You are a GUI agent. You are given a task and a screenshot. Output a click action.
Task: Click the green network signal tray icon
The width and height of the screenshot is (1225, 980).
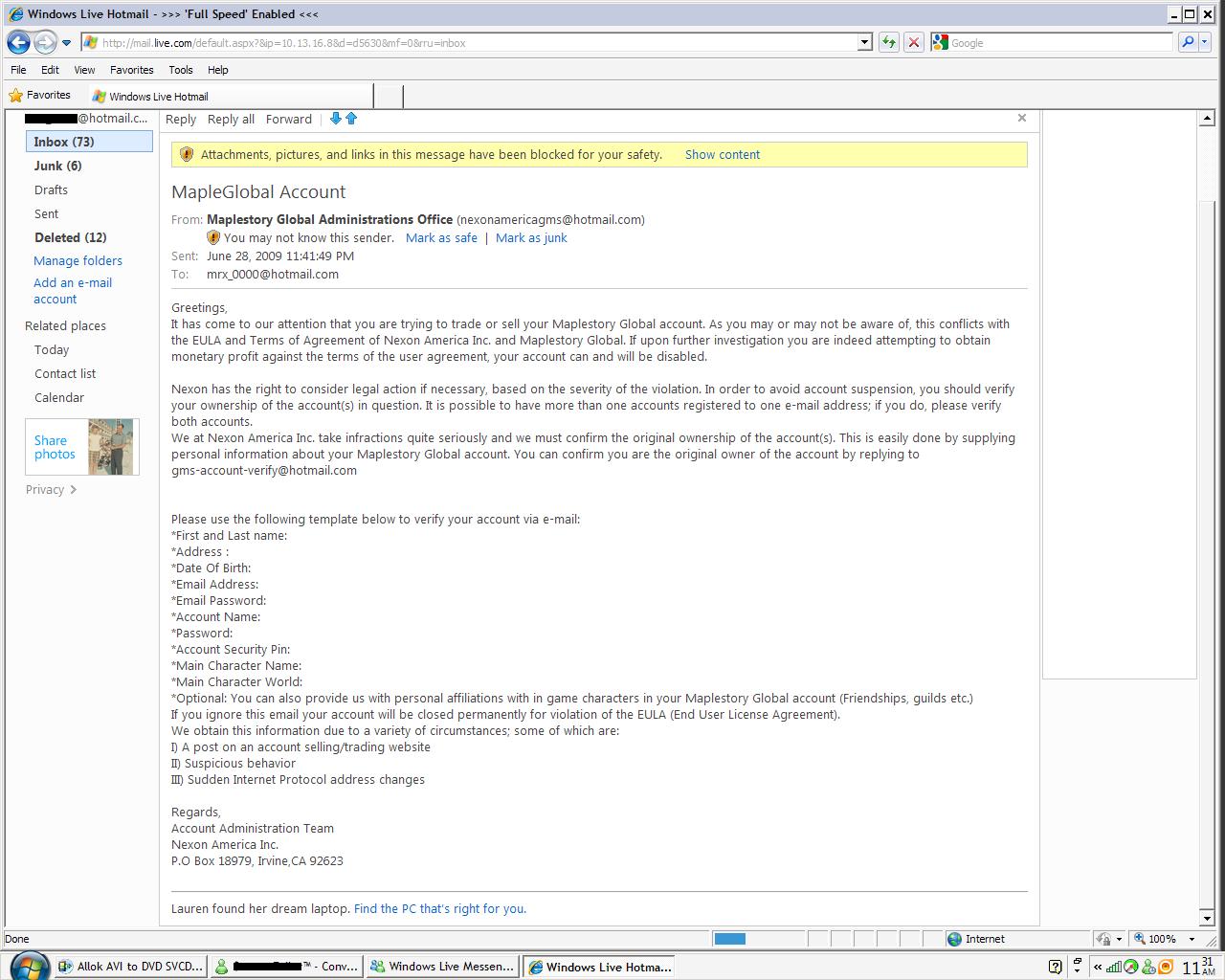(x=1114, y=967)
